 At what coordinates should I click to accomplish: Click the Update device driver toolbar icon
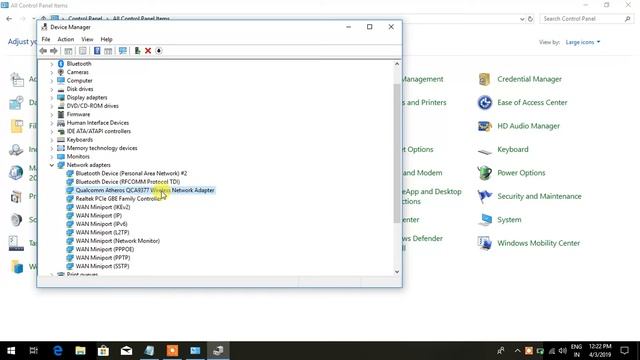137,51
